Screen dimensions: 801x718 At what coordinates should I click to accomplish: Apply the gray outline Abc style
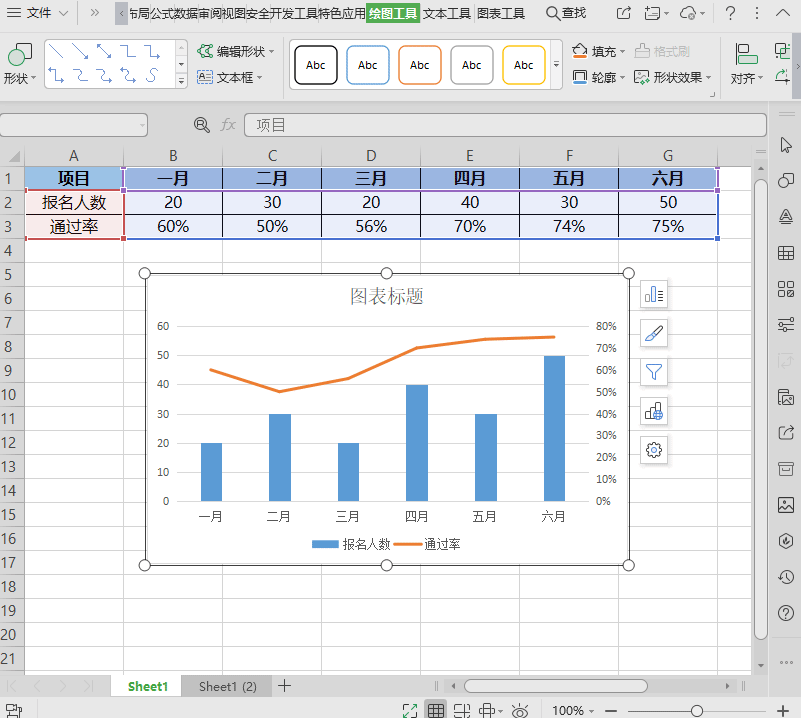coord(472,65)
